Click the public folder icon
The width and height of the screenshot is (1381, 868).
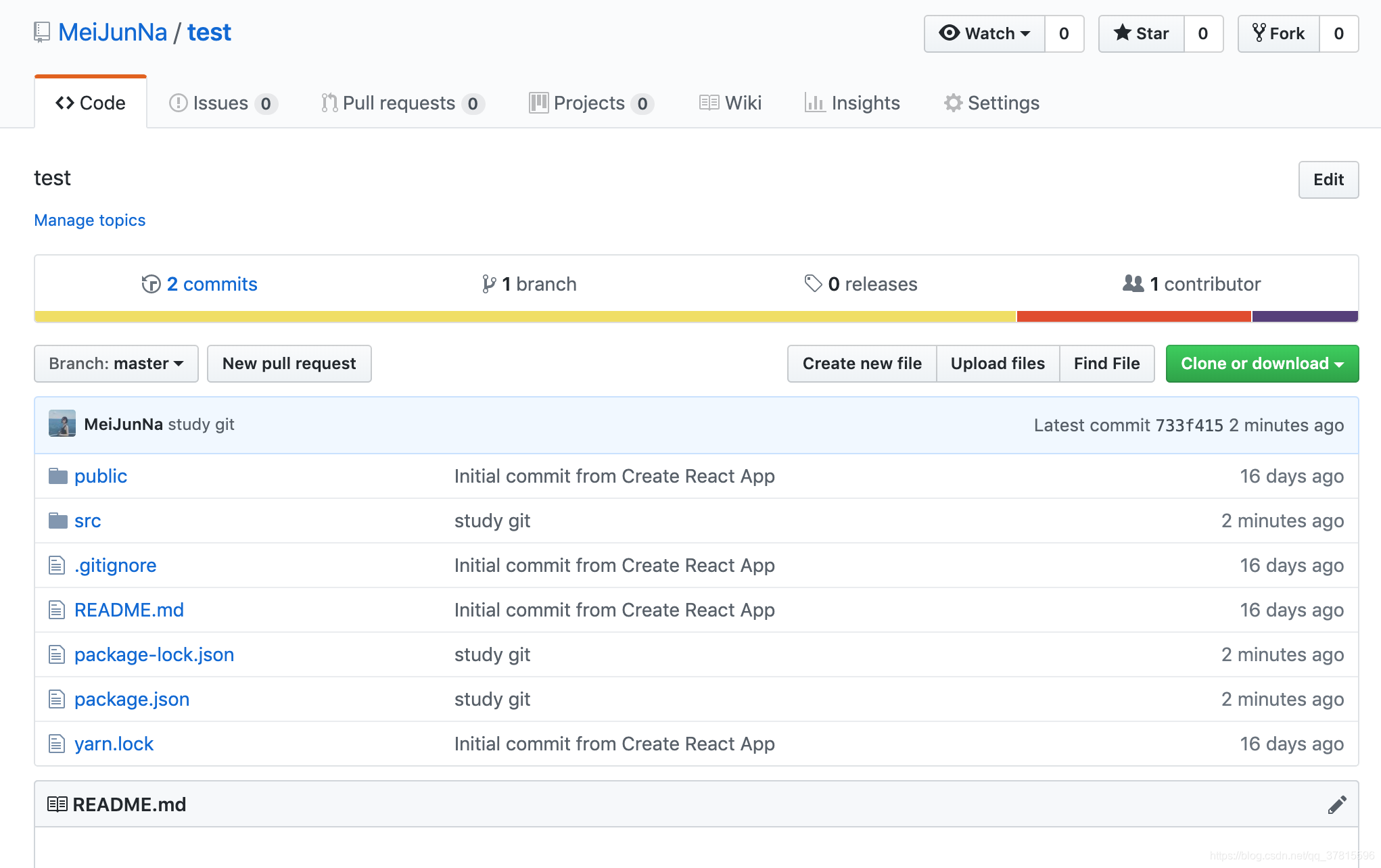coord(58,476)
